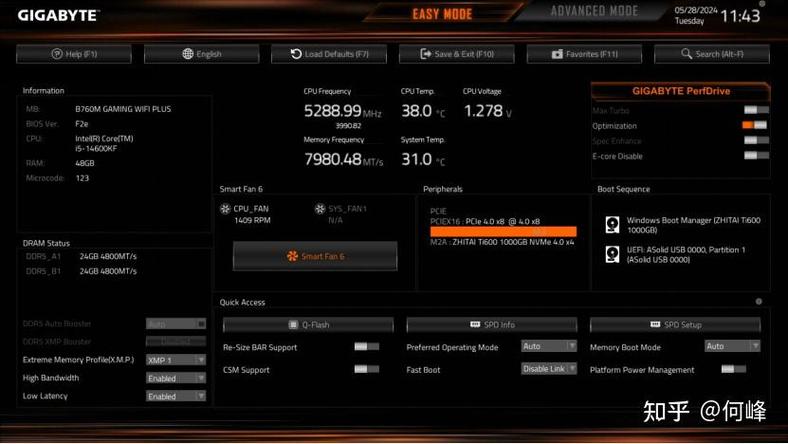
Task: Click the 05/28/2024 date display
Action: click(696, 10)
